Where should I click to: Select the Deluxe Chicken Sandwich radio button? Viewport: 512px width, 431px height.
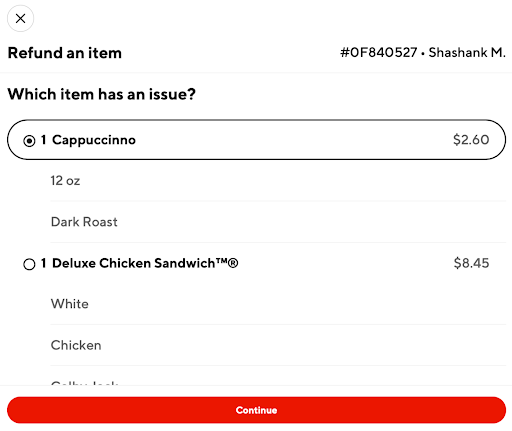coord(29,264)
